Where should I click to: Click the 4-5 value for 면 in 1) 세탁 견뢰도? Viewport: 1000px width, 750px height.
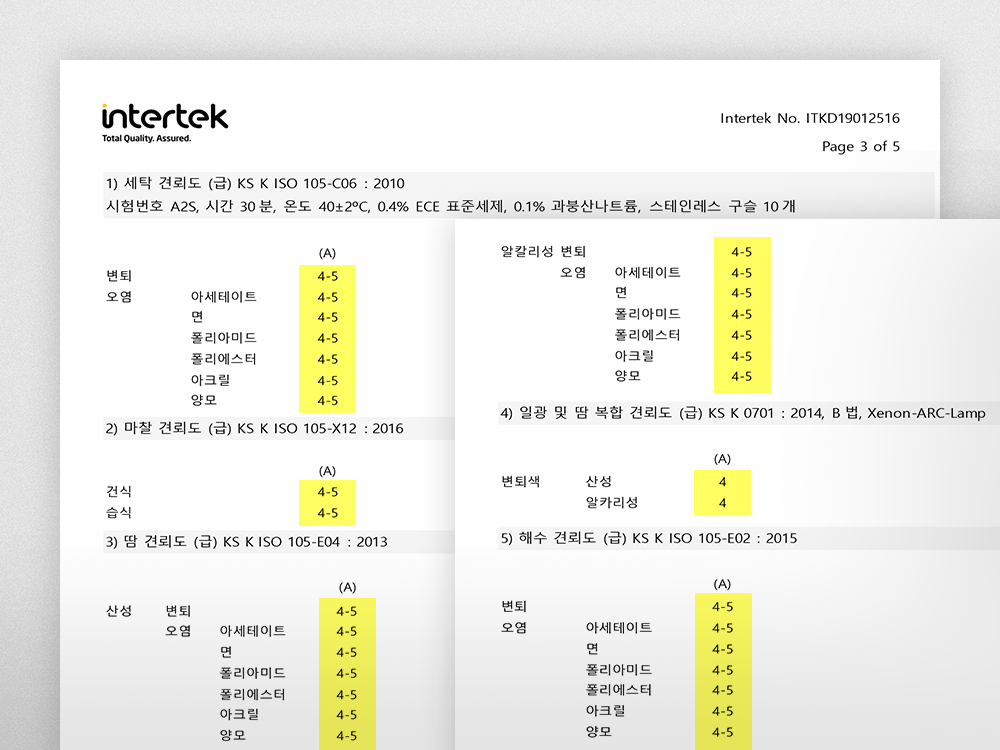328,317
